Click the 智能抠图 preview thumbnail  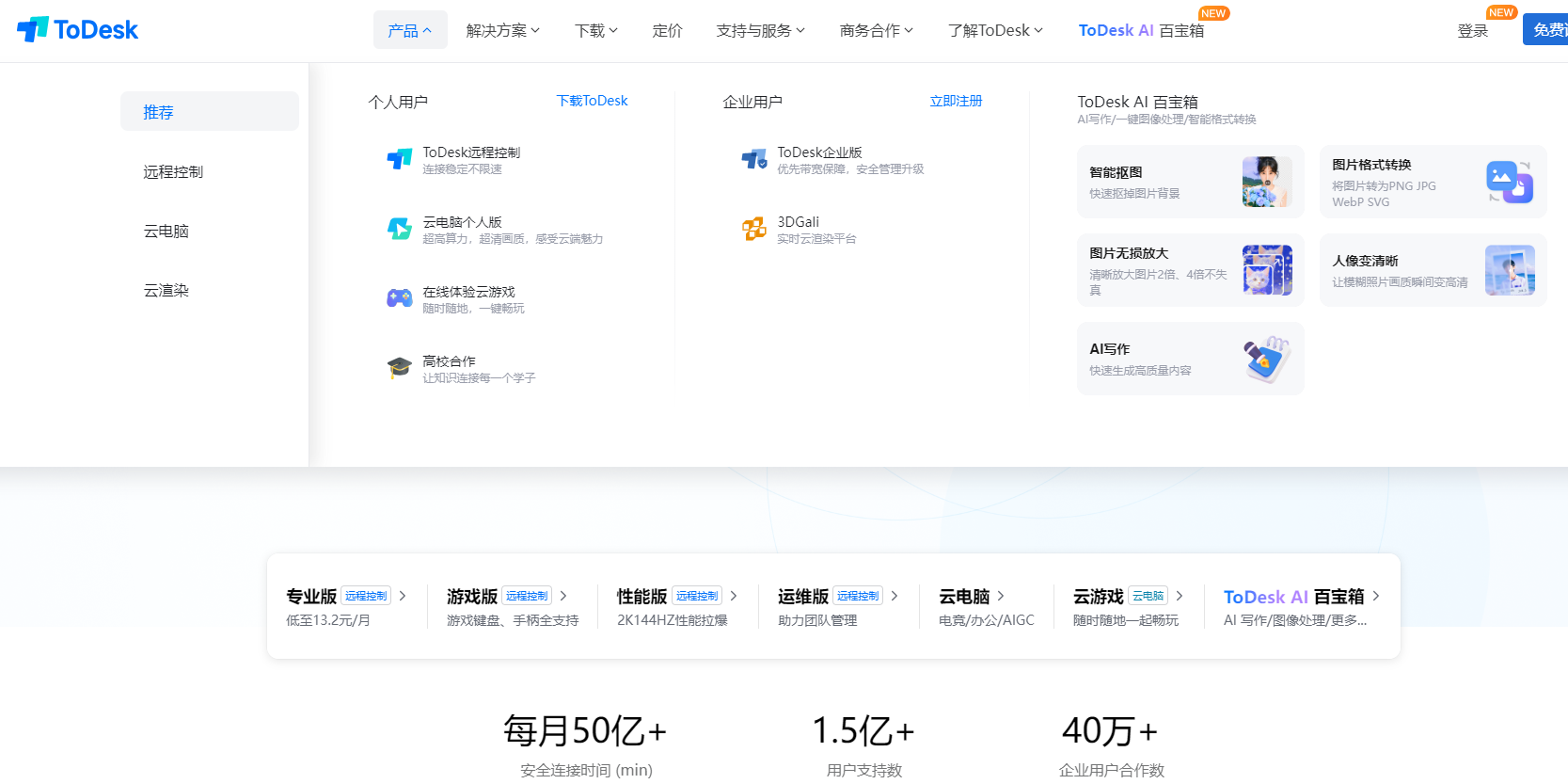[x=1267, y=182]
